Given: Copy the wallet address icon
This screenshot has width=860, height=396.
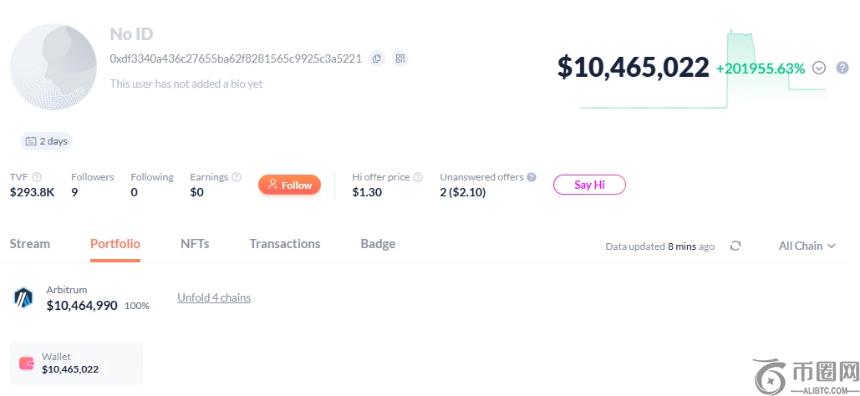Looking at the screenshot, I should 376,59.
